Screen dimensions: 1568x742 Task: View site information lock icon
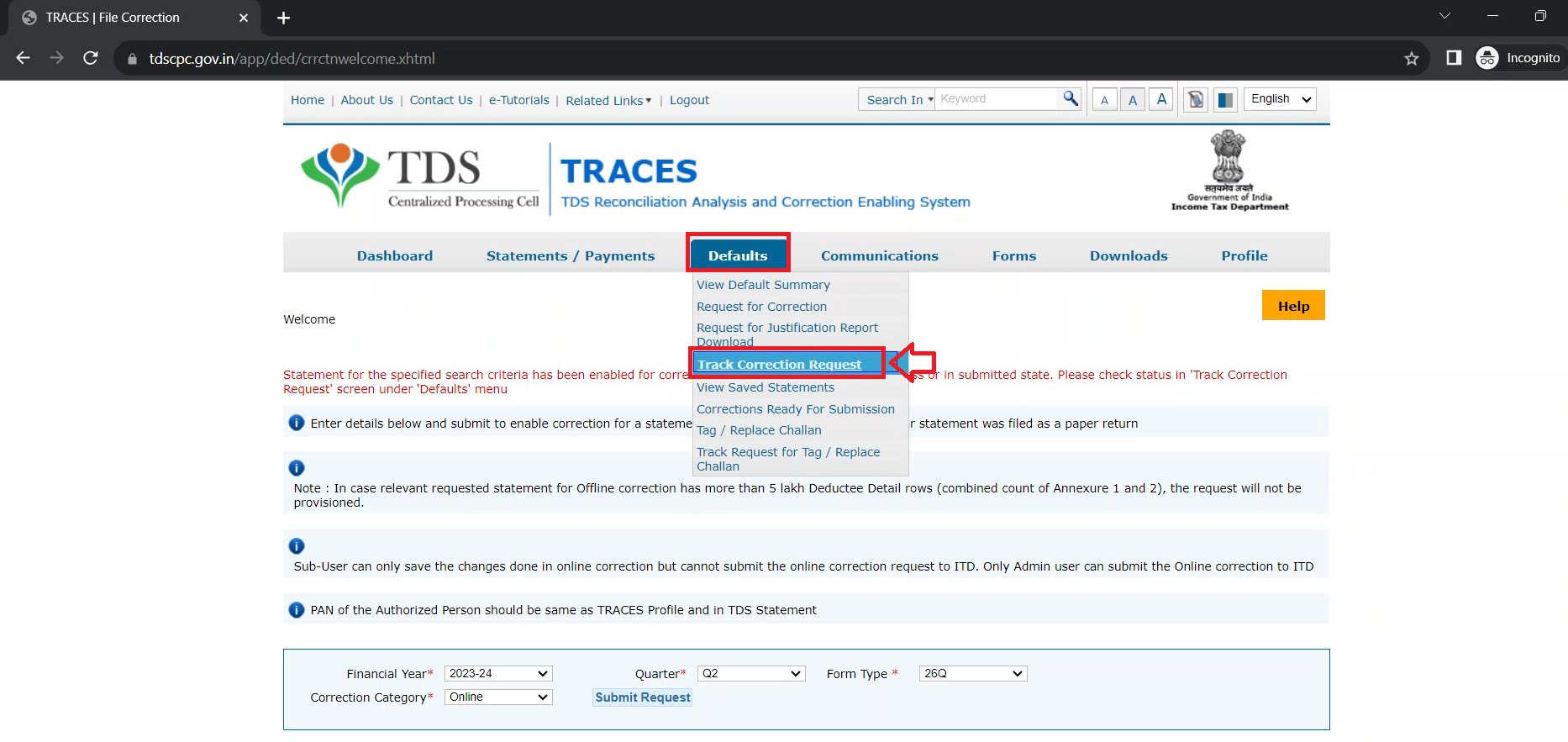[x=132, y=59]
